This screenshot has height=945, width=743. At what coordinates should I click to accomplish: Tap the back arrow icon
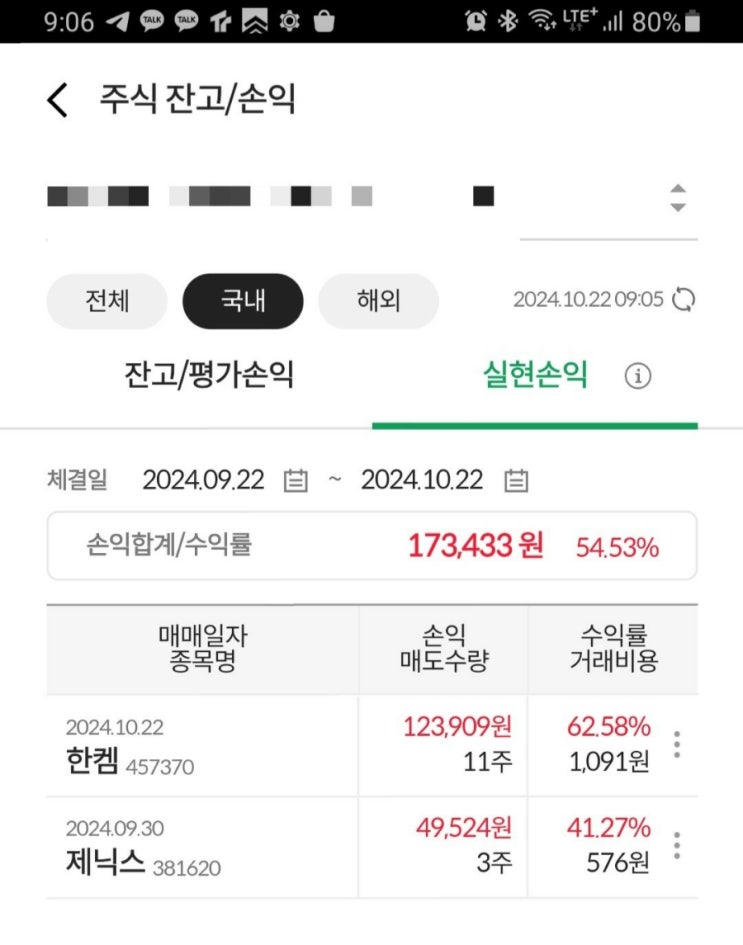coord(58,101)
